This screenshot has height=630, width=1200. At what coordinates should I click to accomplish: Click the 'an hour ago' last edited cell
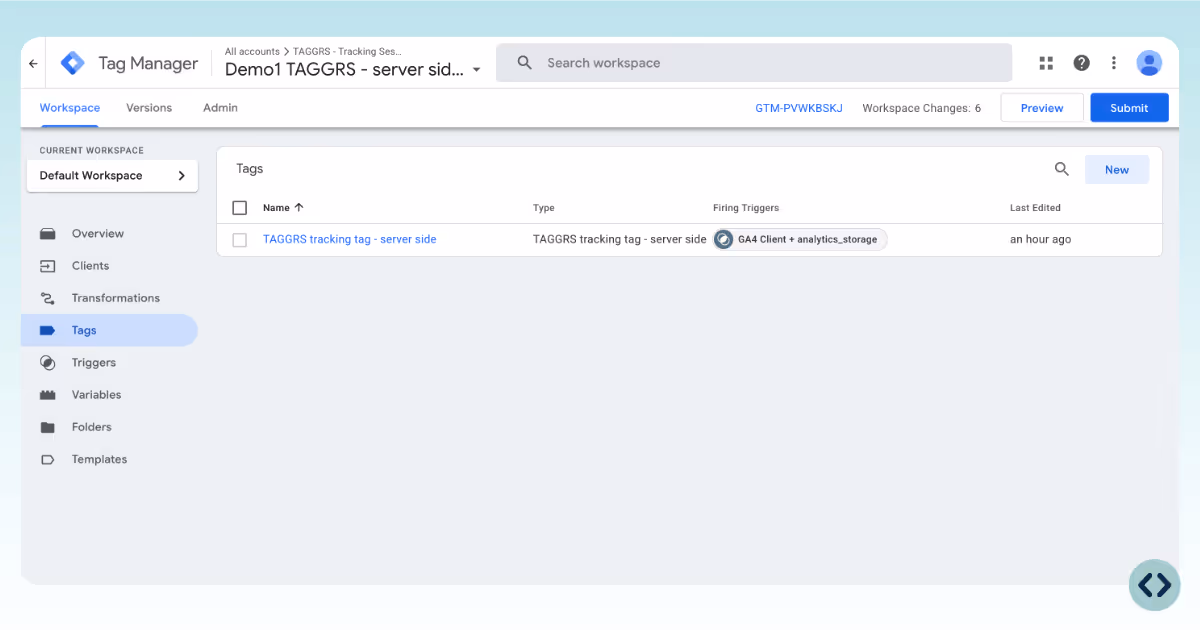click(x=1040, y=240)
